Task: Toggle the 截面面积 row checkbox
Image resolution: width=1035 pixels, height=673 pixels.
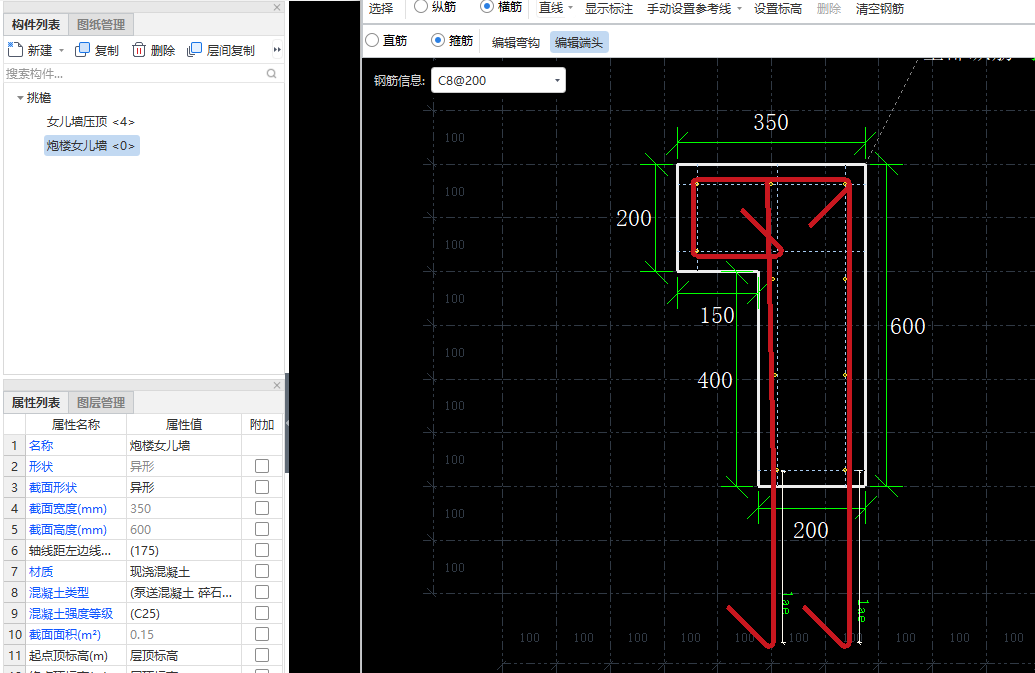Action: coord(262,634)
